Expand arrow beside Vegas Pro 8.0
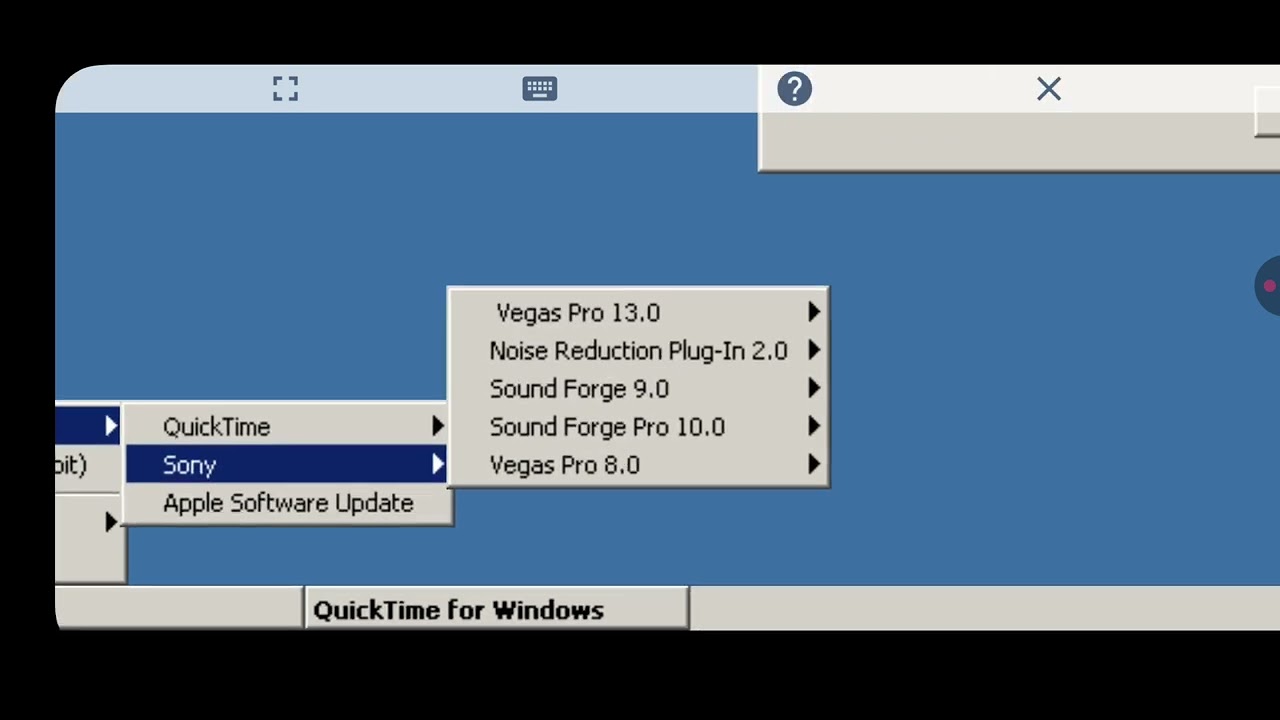This screenshot has height=720, width=1280. pos(814,465)
